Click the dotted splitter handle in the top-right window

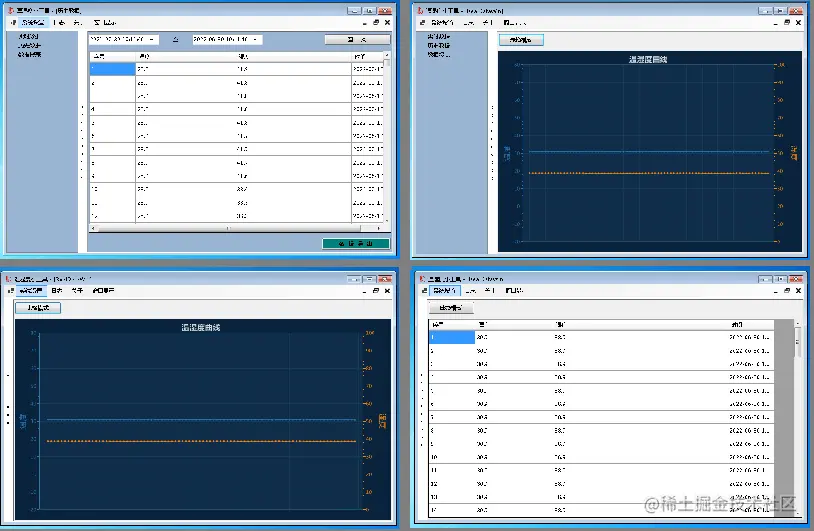tap(492, 142)
